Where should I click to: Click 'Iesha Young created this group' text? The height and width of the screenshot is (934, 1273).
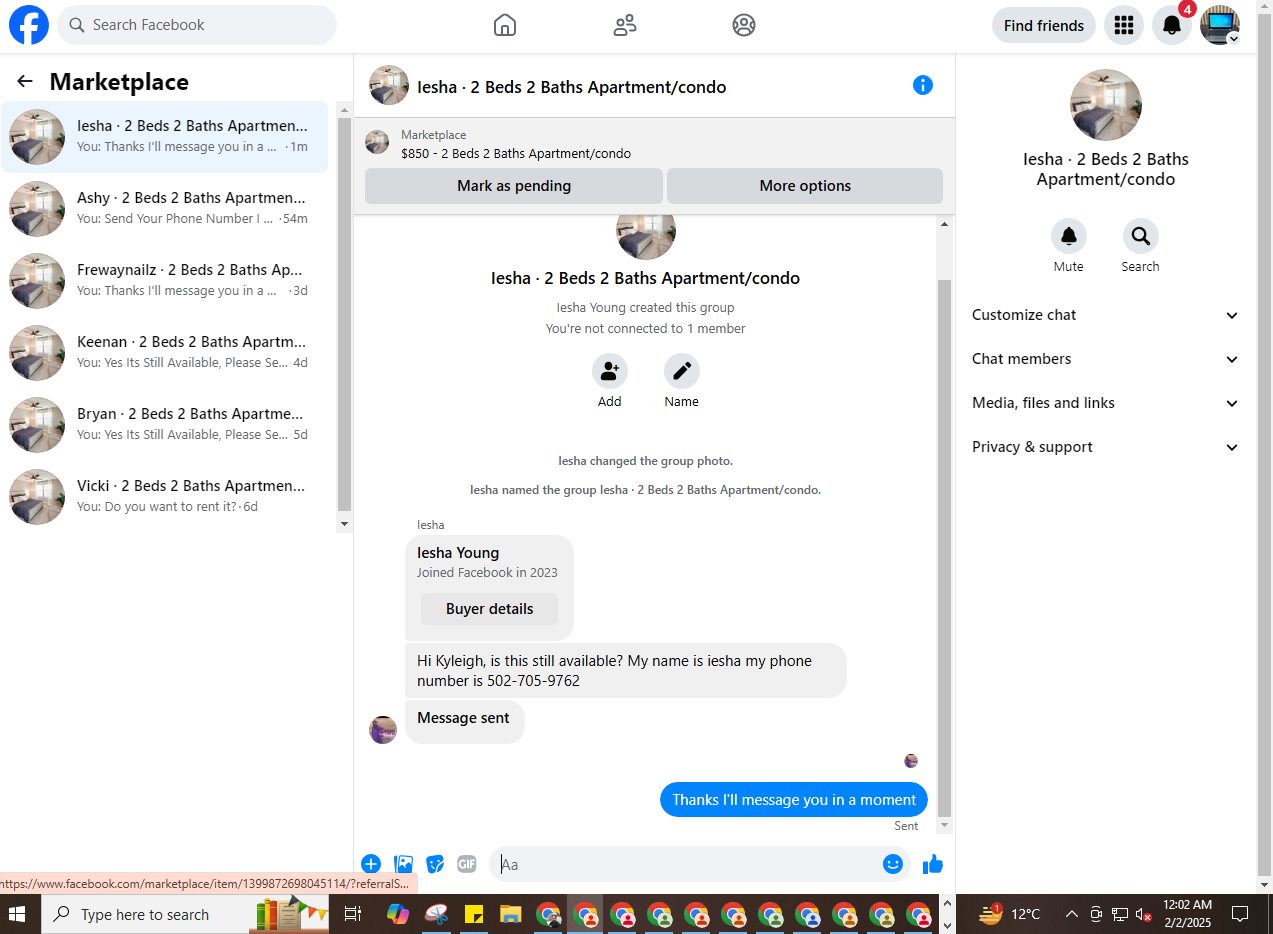645,308
